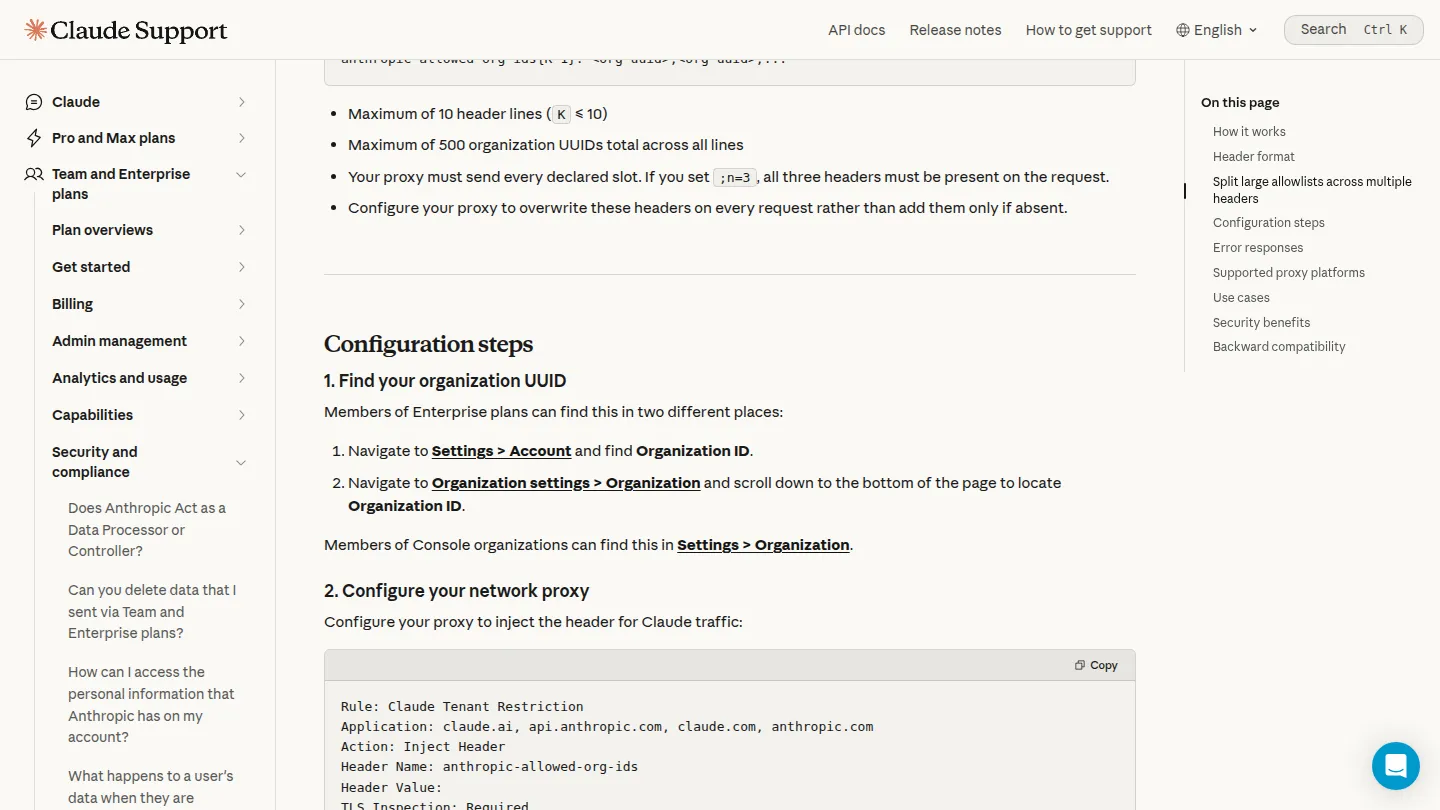Jump to Security benefits section
This screenshot has height=810, width=1440.
1261,323
